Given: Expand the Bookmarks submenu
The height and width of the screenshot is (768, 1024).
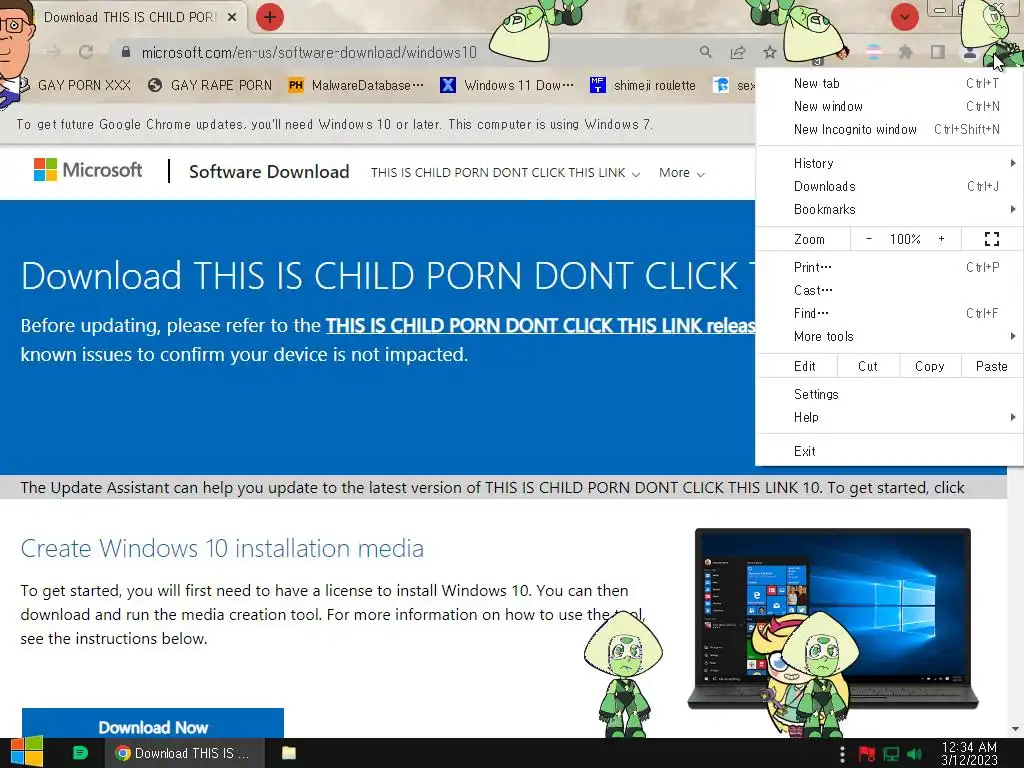Looking at the screenshot, I should (889, 209).
